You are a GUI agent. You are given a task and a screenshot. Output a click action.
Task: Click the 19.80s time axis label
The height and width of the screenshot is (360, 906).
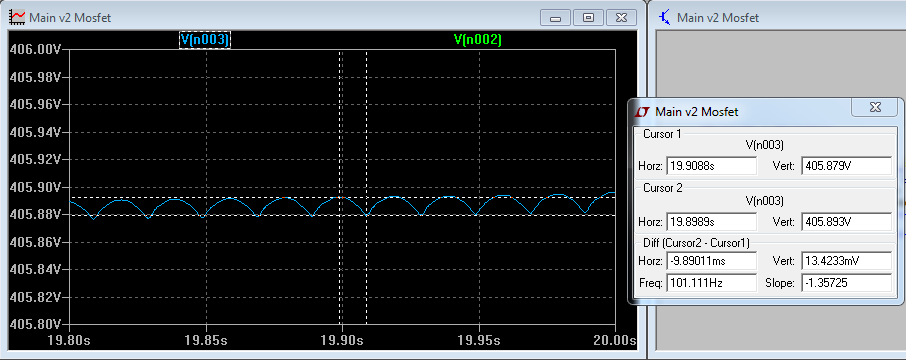(69, 340)
